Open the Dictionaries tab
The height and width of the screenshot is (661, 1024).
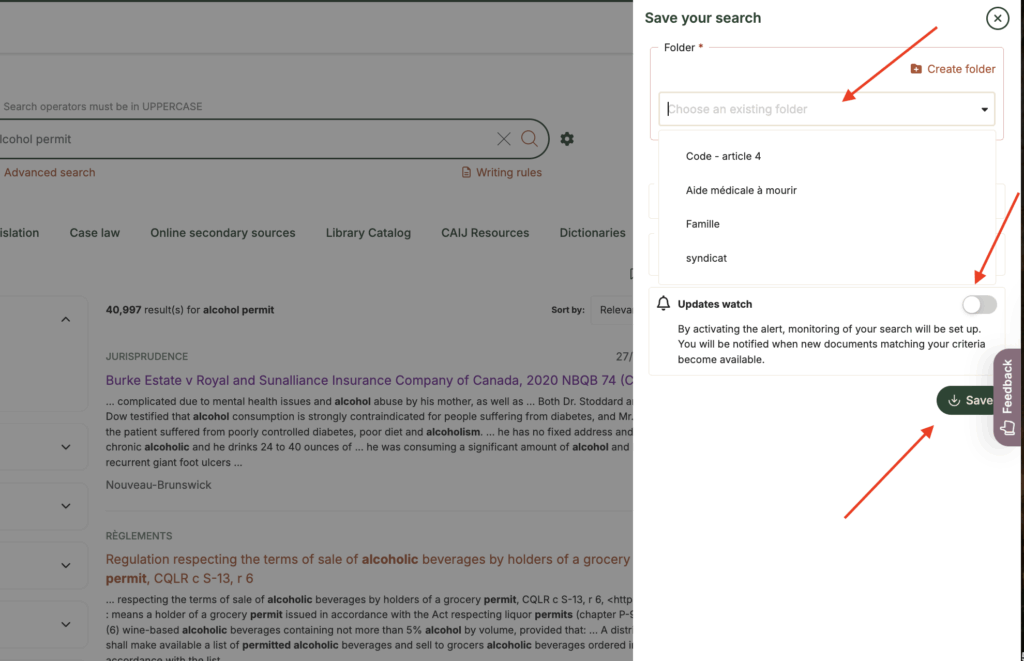592,233
